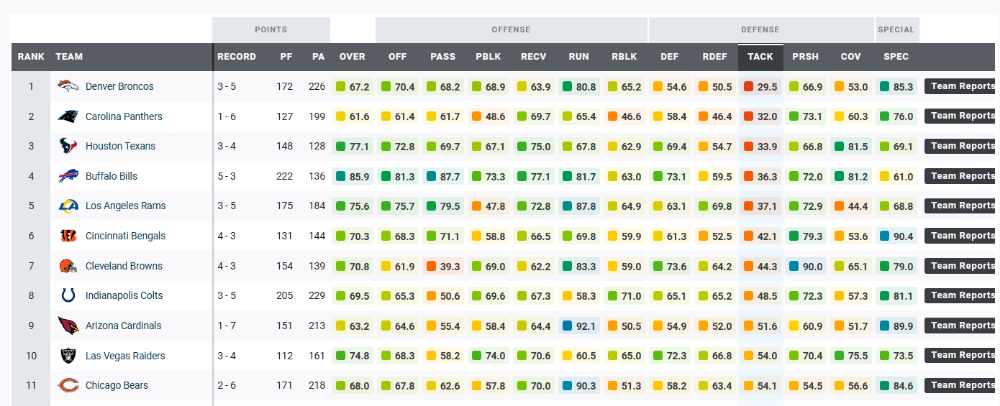The width and height of the screenshot is (1000, 406).
Task: Click Bills overall grade 85.9 cell
Action: 352,177
